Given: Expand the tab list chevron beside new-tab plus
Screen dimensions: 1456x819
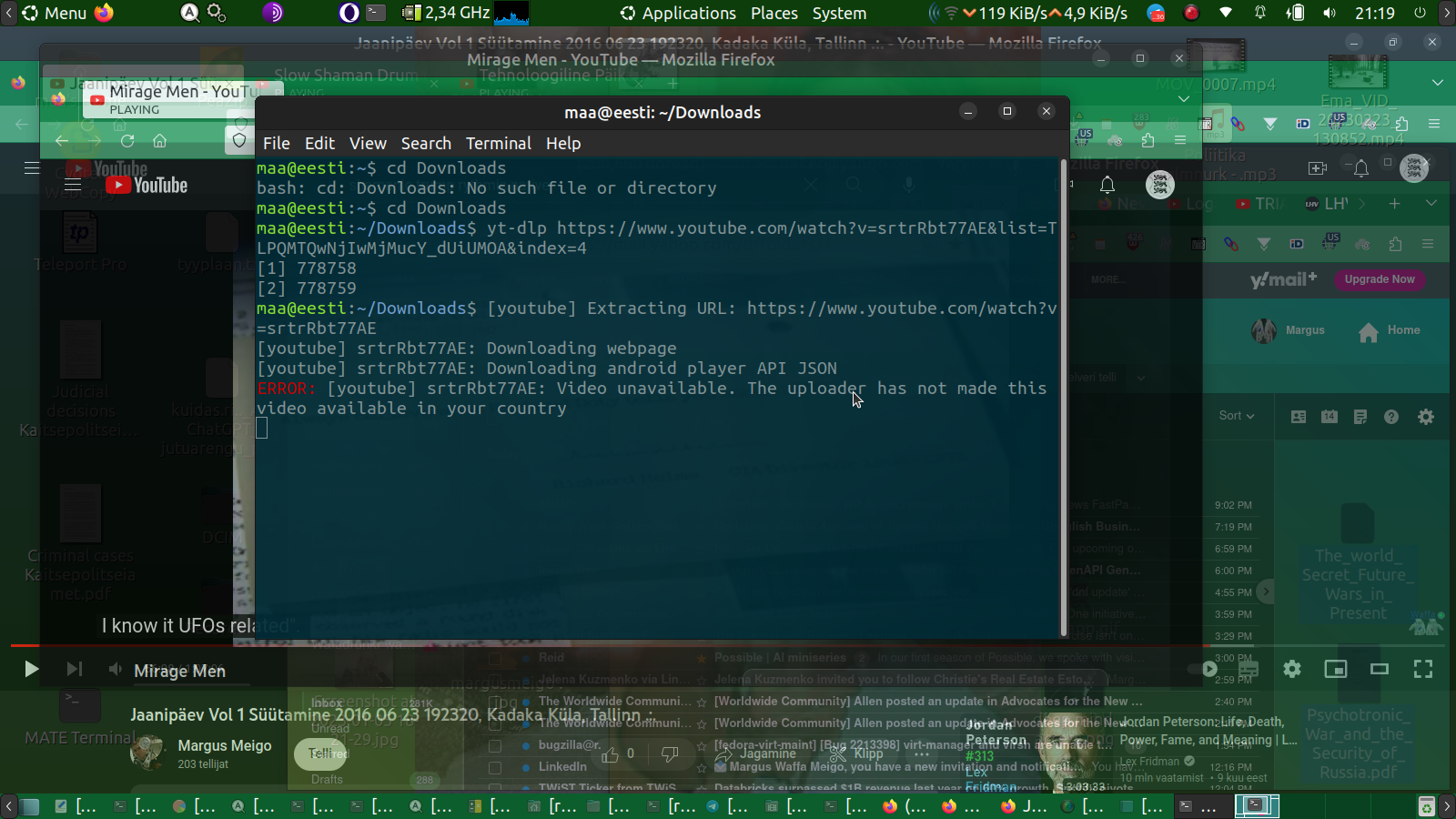Looking at the screenshot, I should [x=1431, y=204].
